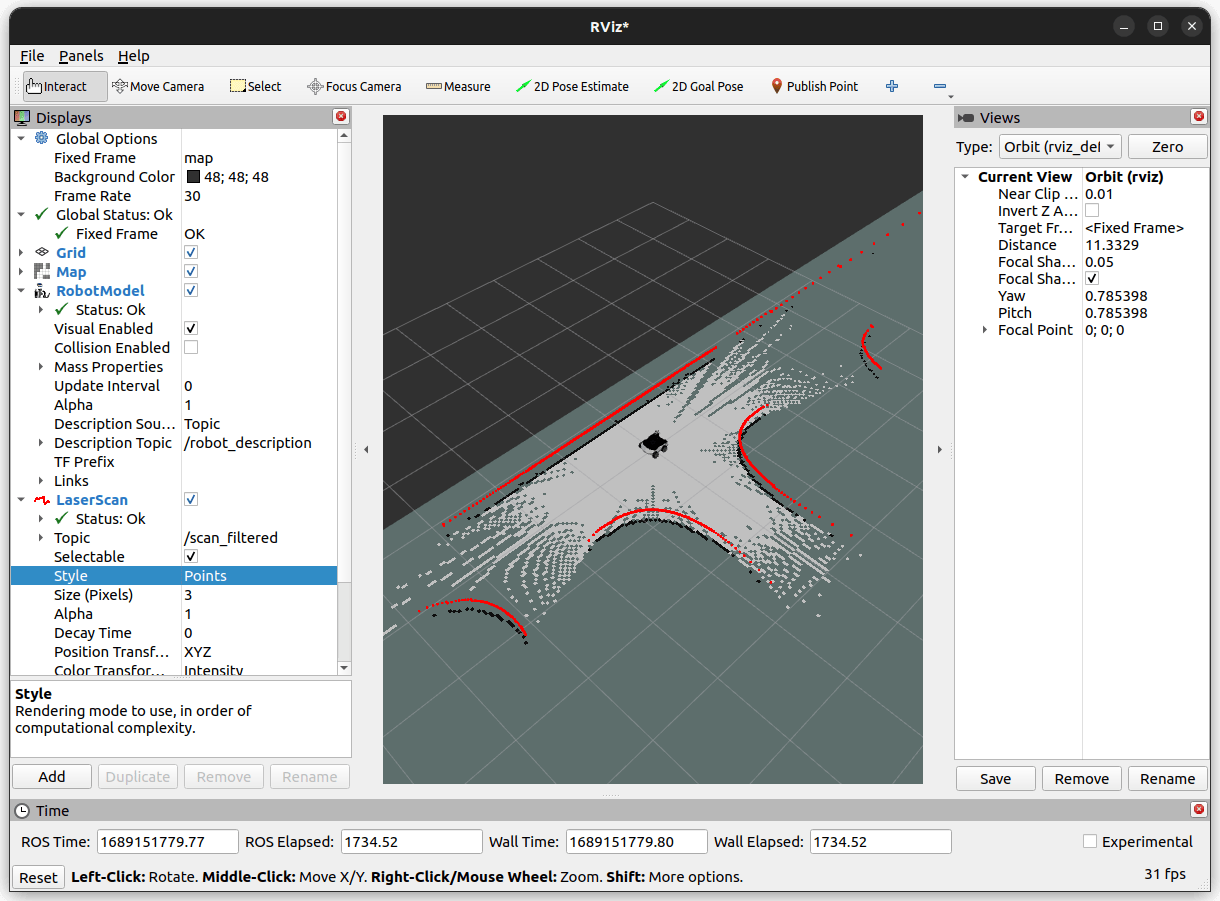The height and width of the screenshot is (901, 1220).
Task: Expand the Map display tree item
Action: 21,272
